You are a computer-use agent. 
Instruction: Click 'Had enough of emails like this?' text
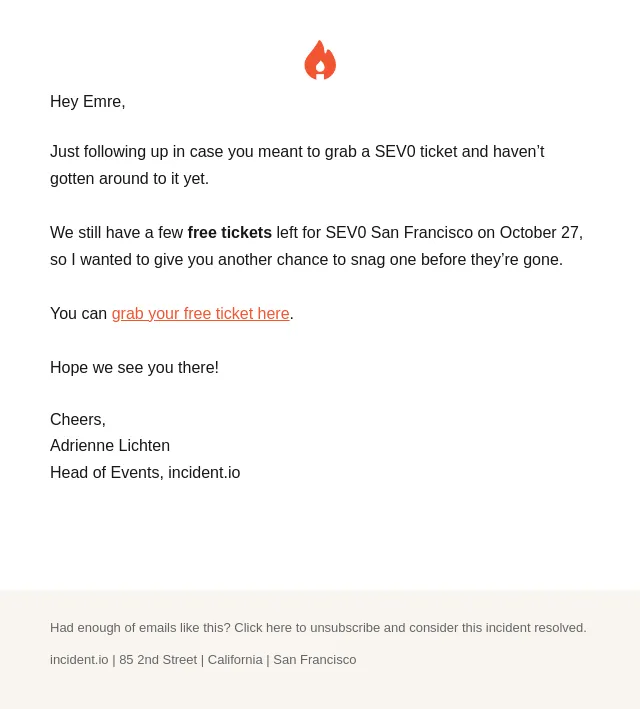(x=140, y=628)
